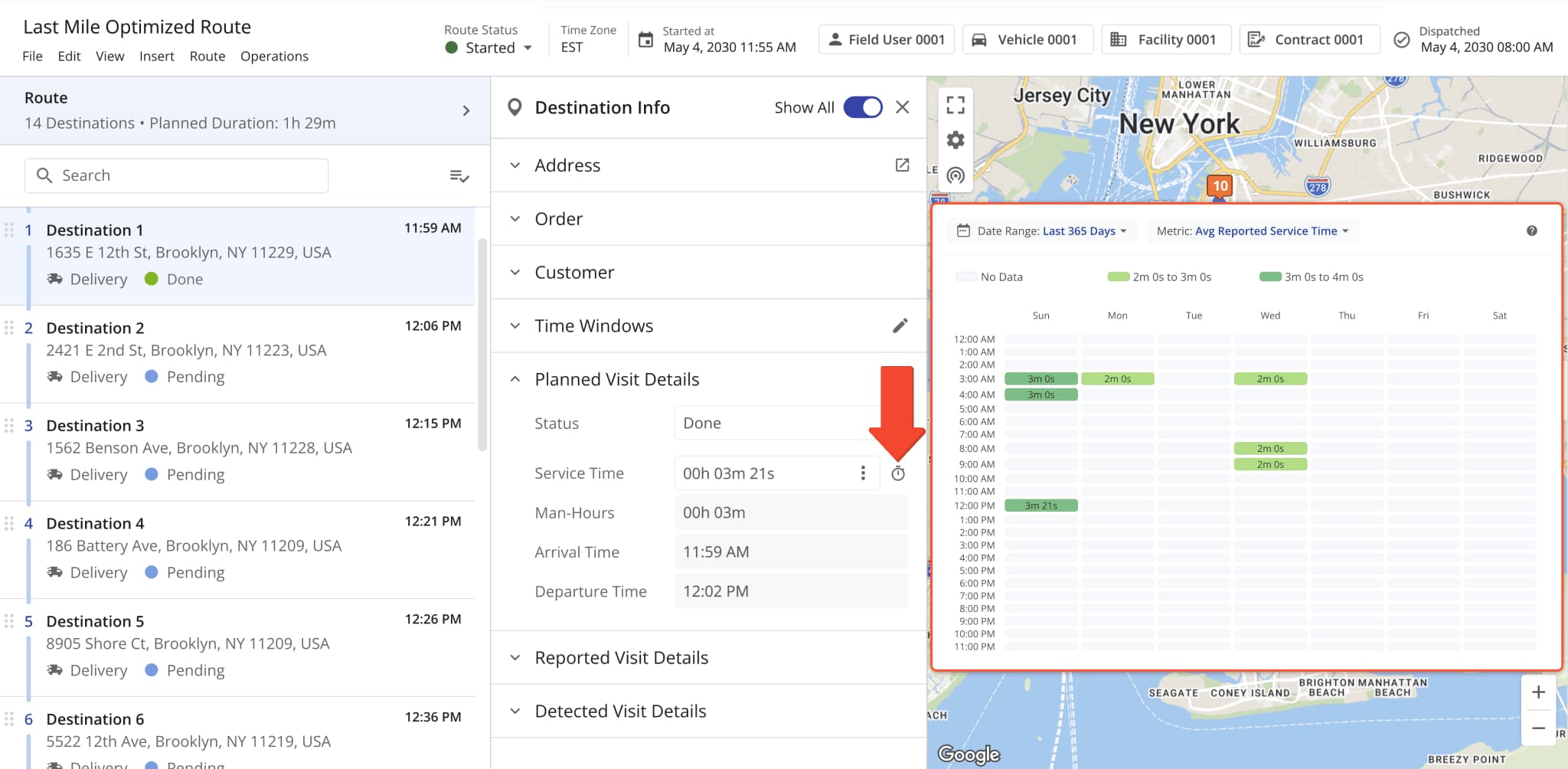Open map settings gear
This screenshot has height=769, width=1568.
[x=955, y=140]
